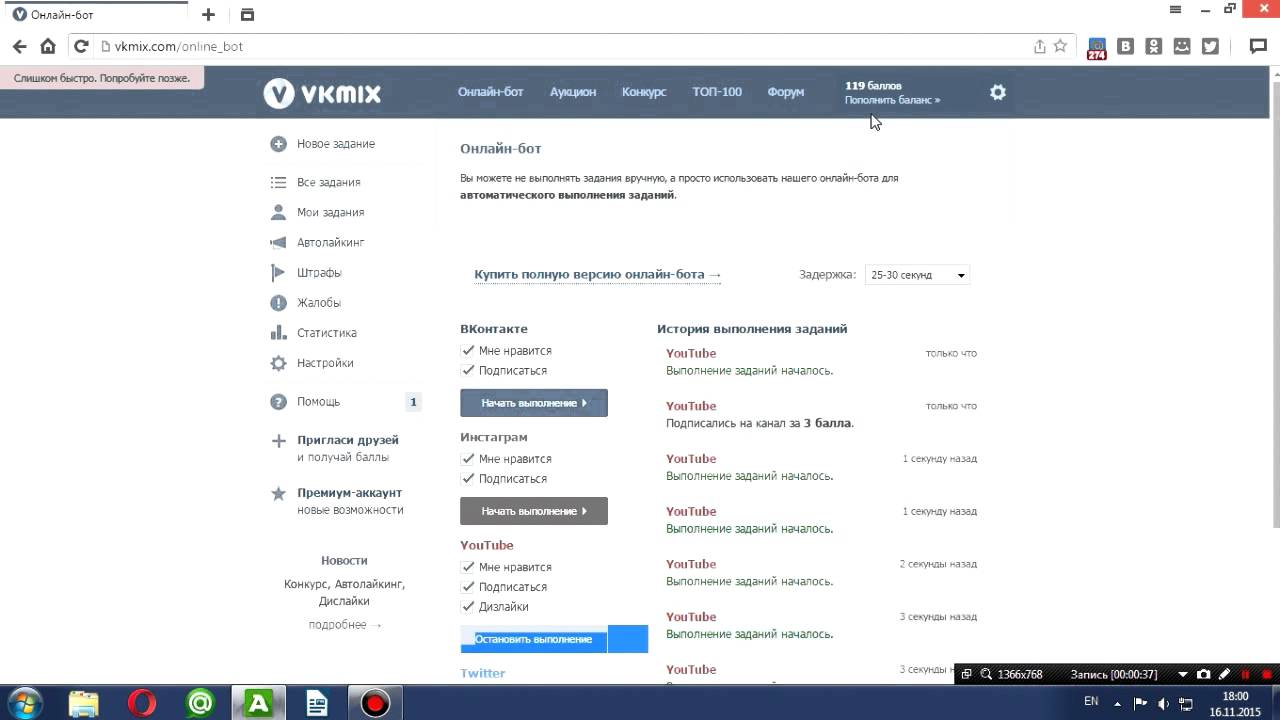
Task: Uncheck YouTube Подписаться checkbox
Action: tap(468, 587)
